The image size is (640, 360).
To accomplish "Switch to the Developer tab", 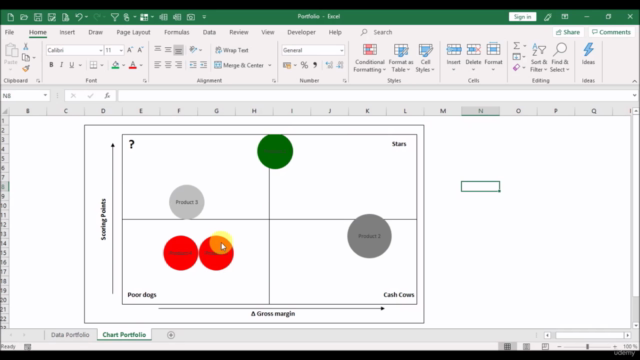I will click(301, 32).
